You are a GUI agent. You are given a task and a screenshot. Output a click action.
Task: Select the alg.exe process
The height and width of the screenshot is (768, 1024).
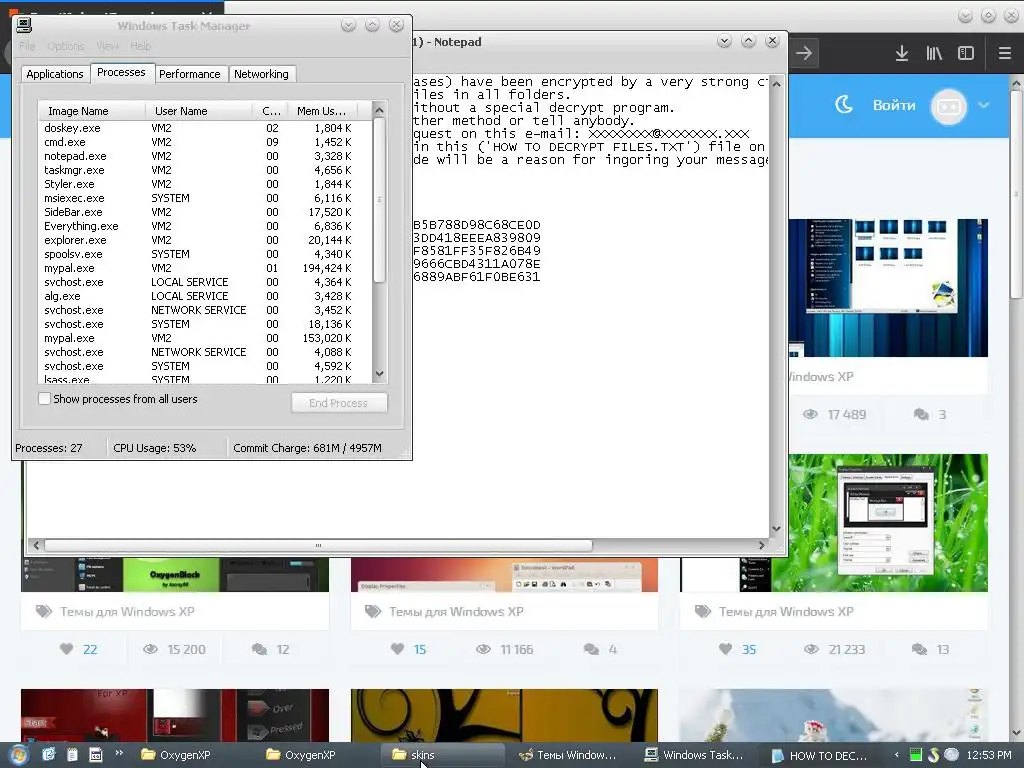point(205,296)
